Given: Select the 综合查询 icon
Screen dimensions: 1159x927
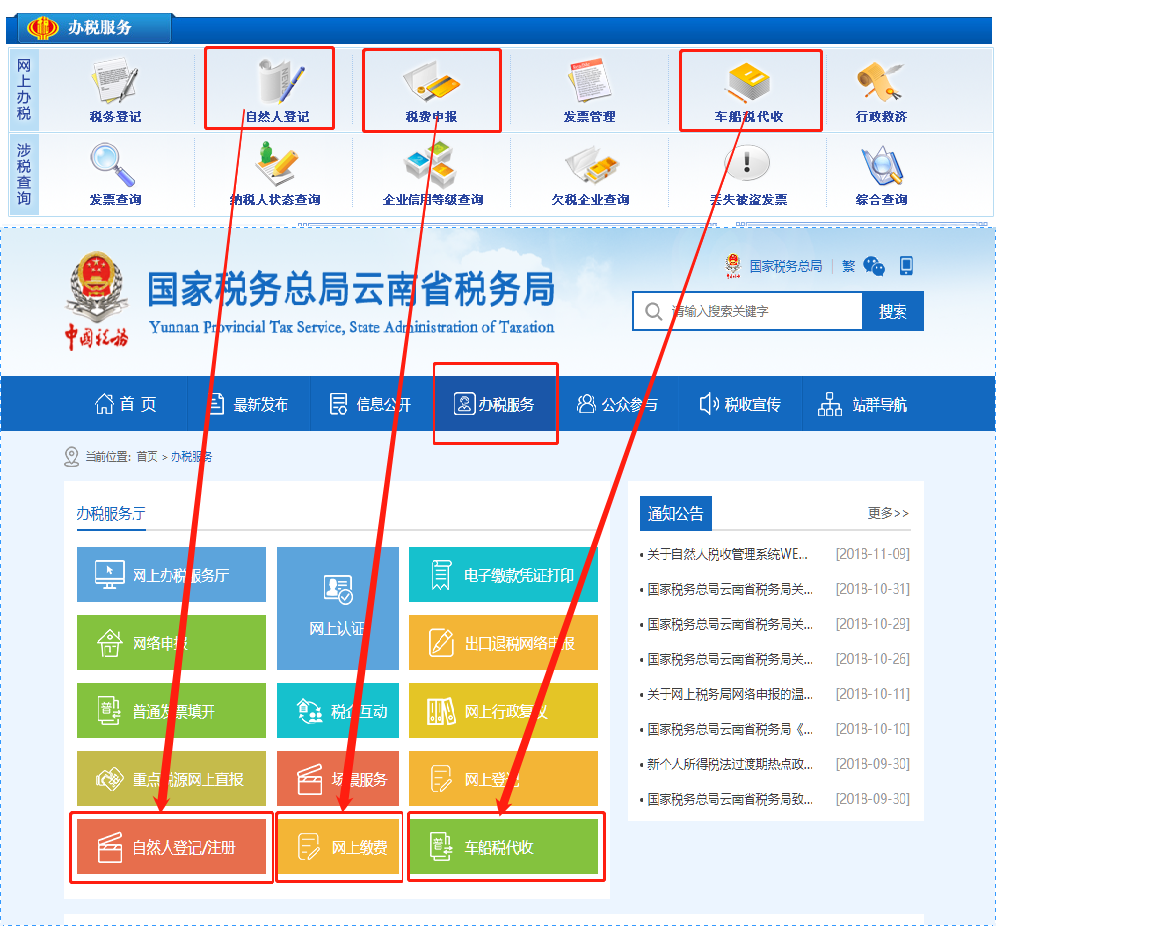Looking at the screenshot, I should point(881,174).
